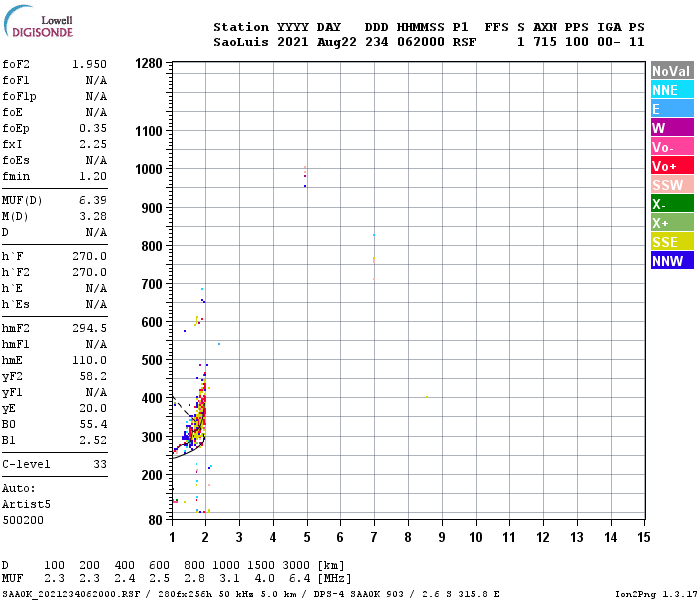The width and height of the screenshot is (700, 600).
Task: Select the X+ light green legend swatch
Action: click(672, 223)
